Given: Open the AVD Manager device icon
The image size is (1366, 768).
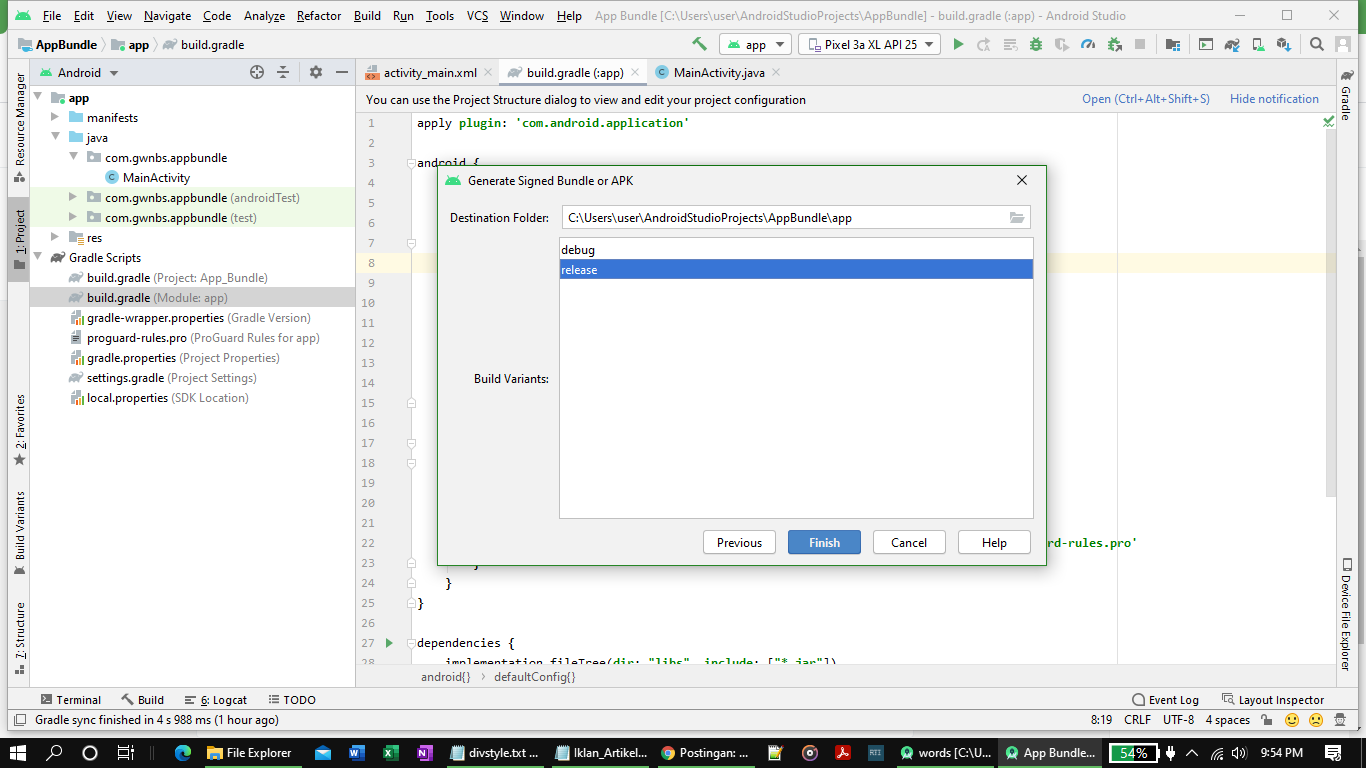Looking at the screenshot, I should tap(1256, 44).
